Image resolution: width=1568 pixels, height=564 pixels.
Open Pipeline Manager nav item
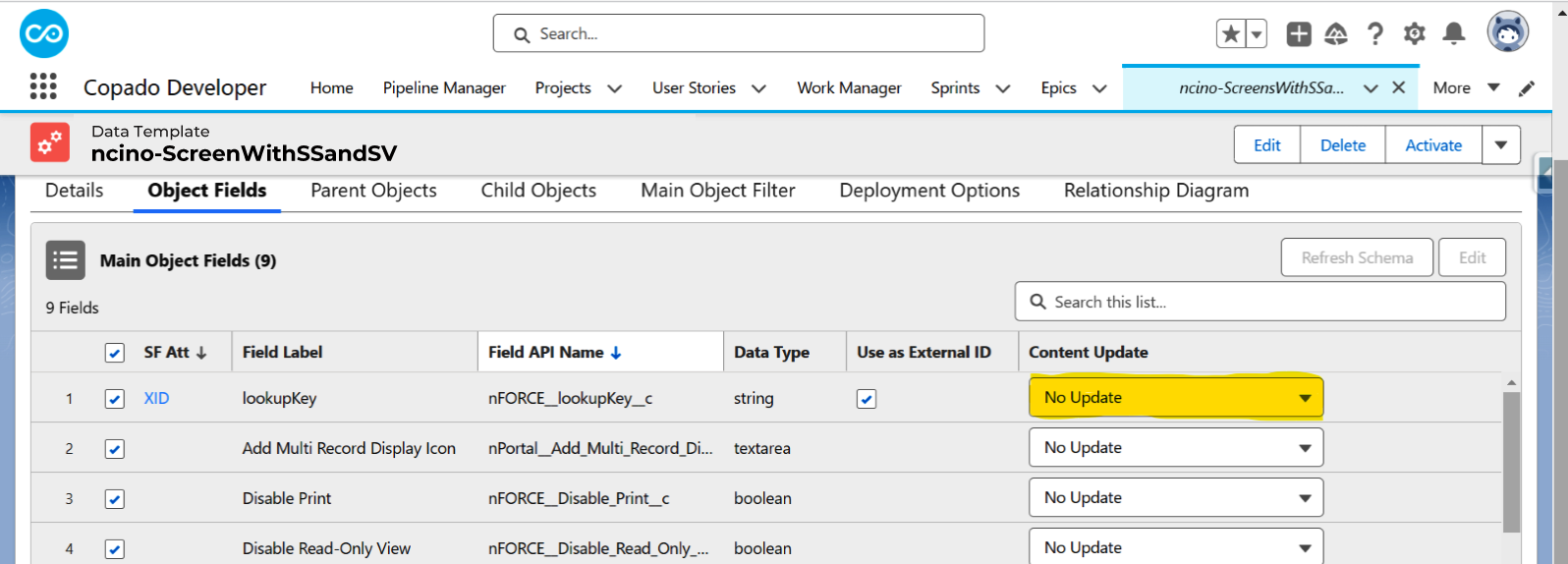(x=444, y=87)
